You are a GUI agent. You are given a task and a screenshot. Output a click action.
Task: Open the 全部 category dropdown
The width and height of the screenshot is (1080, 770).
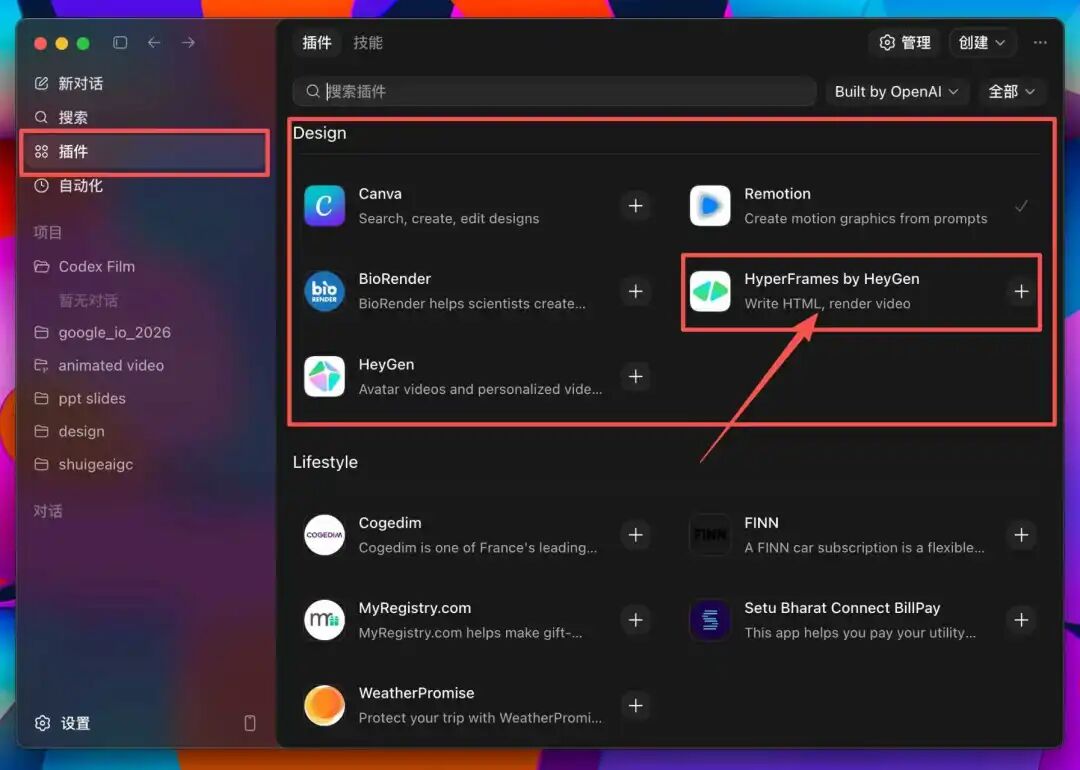[1012, 92]
